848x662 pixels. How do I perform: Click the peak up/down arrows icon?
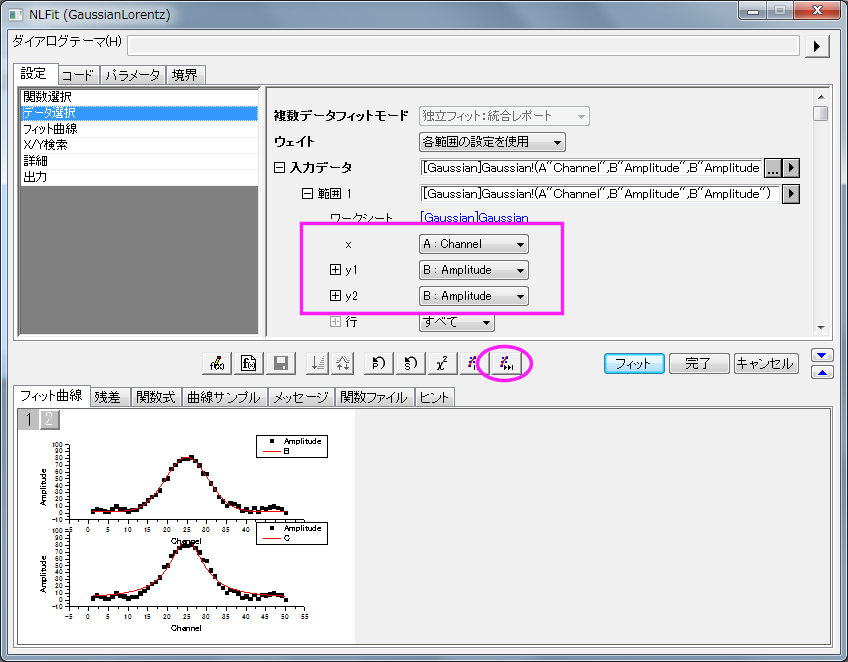click(343, 363)
